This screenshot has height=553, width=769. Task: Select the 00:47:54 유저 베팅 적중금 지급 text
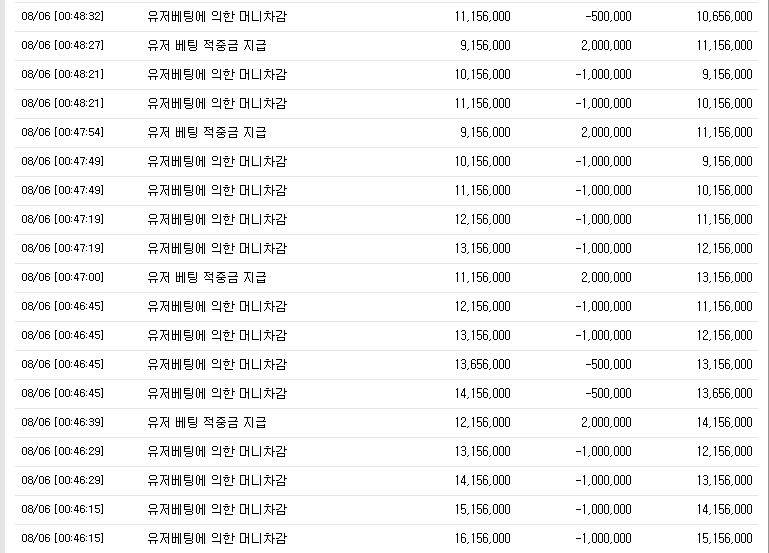(x=206, y=132)
